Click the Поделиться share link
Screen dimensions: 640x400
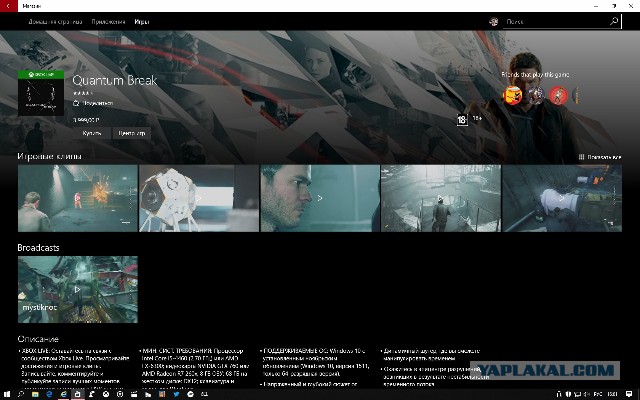93,103
